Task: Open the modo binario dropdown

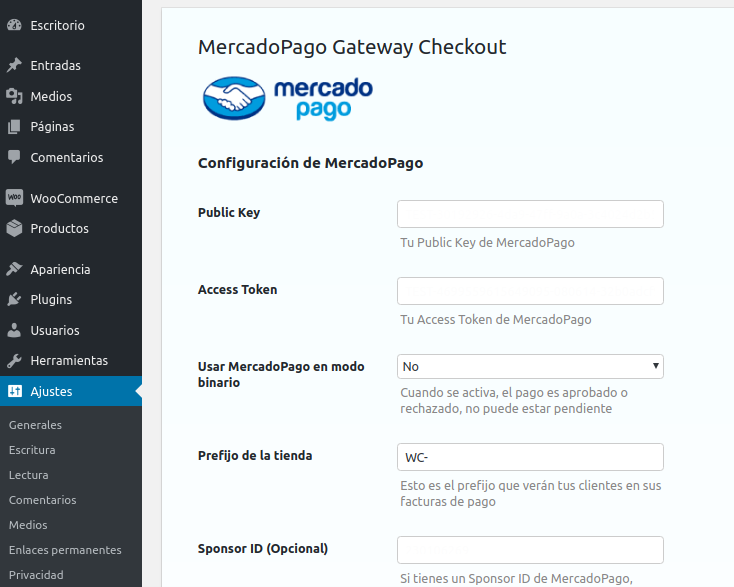Action: (530, 367)
